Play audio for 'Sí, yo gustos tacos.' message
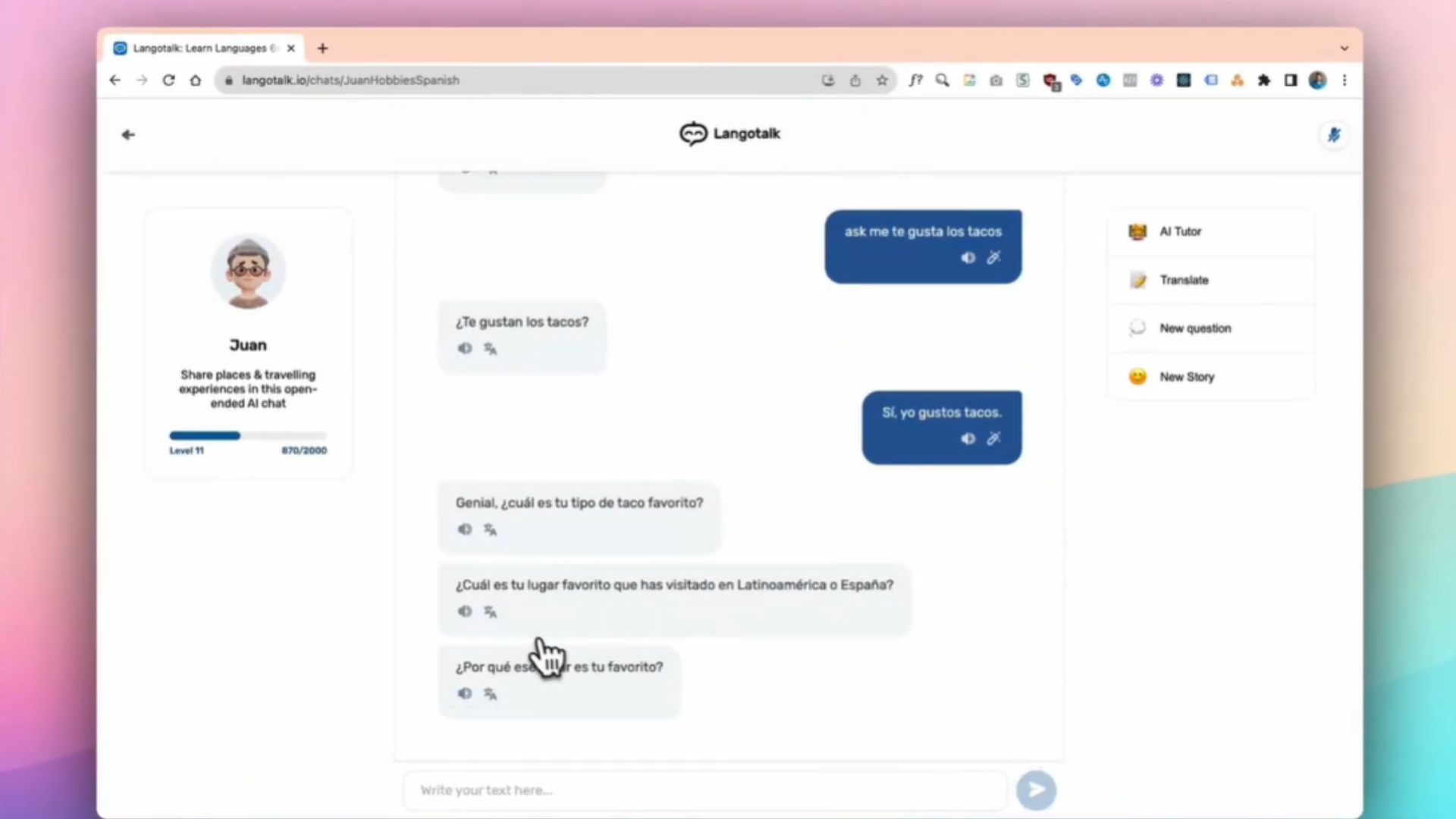This screenshot has width=1456, height=819. coord(968,438)
